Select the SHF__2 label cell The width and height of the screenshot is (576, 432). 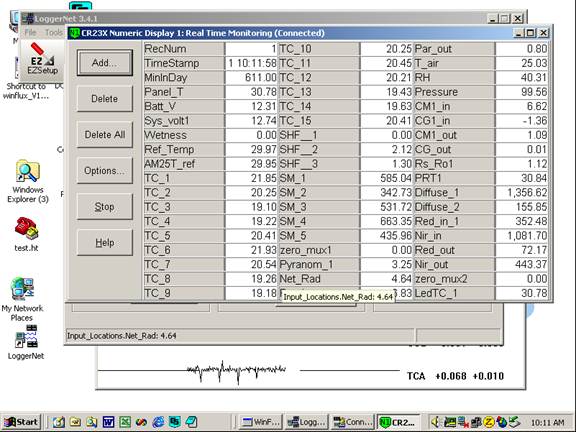[319, 150]
